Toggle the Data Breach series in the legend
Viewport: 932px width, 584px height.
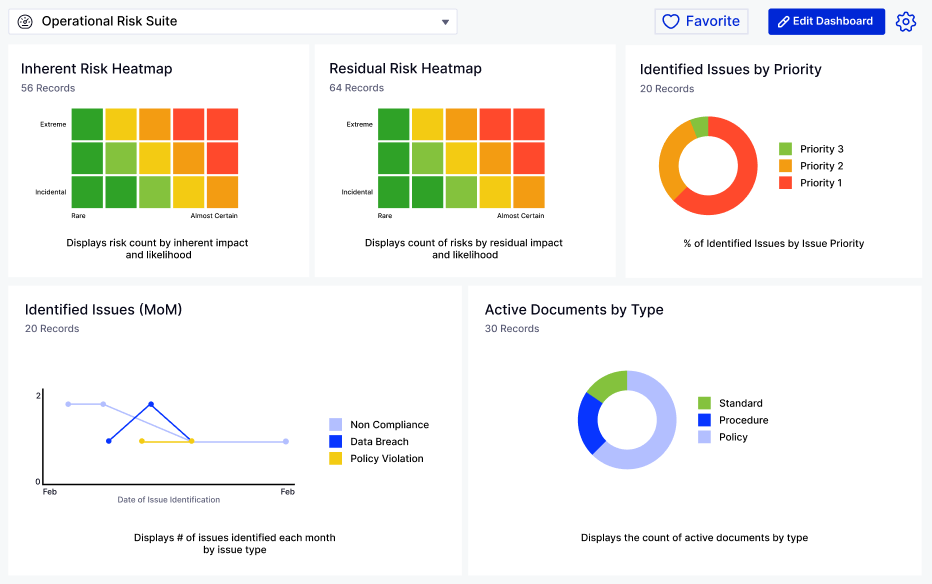381,441
